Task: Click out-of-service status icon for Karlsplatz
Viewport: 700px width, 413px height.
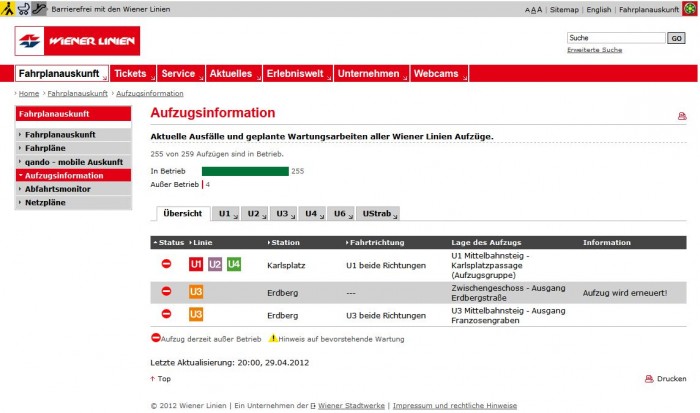Action: tap(166, 264)
